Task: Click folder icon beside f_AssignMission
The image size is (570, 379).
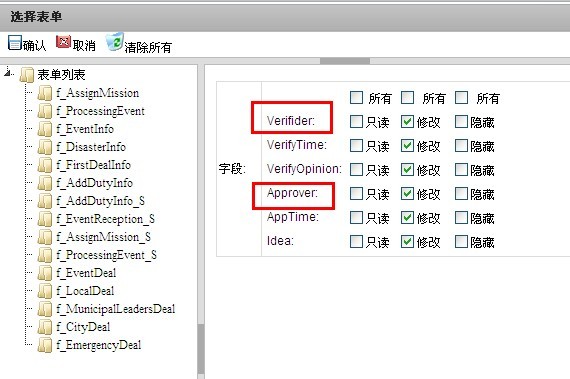Action: [45, 93]
